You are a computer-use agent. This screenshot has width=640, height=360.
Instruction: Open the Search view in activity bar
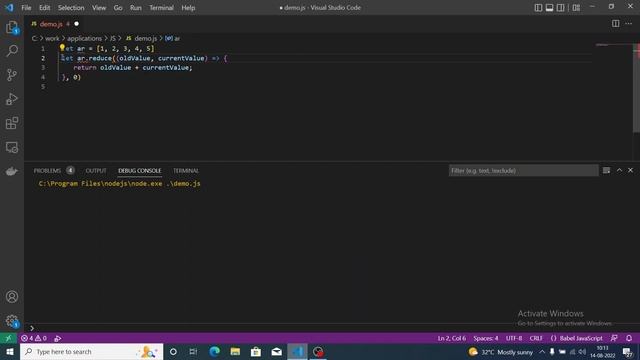click(x=12, y=51)
